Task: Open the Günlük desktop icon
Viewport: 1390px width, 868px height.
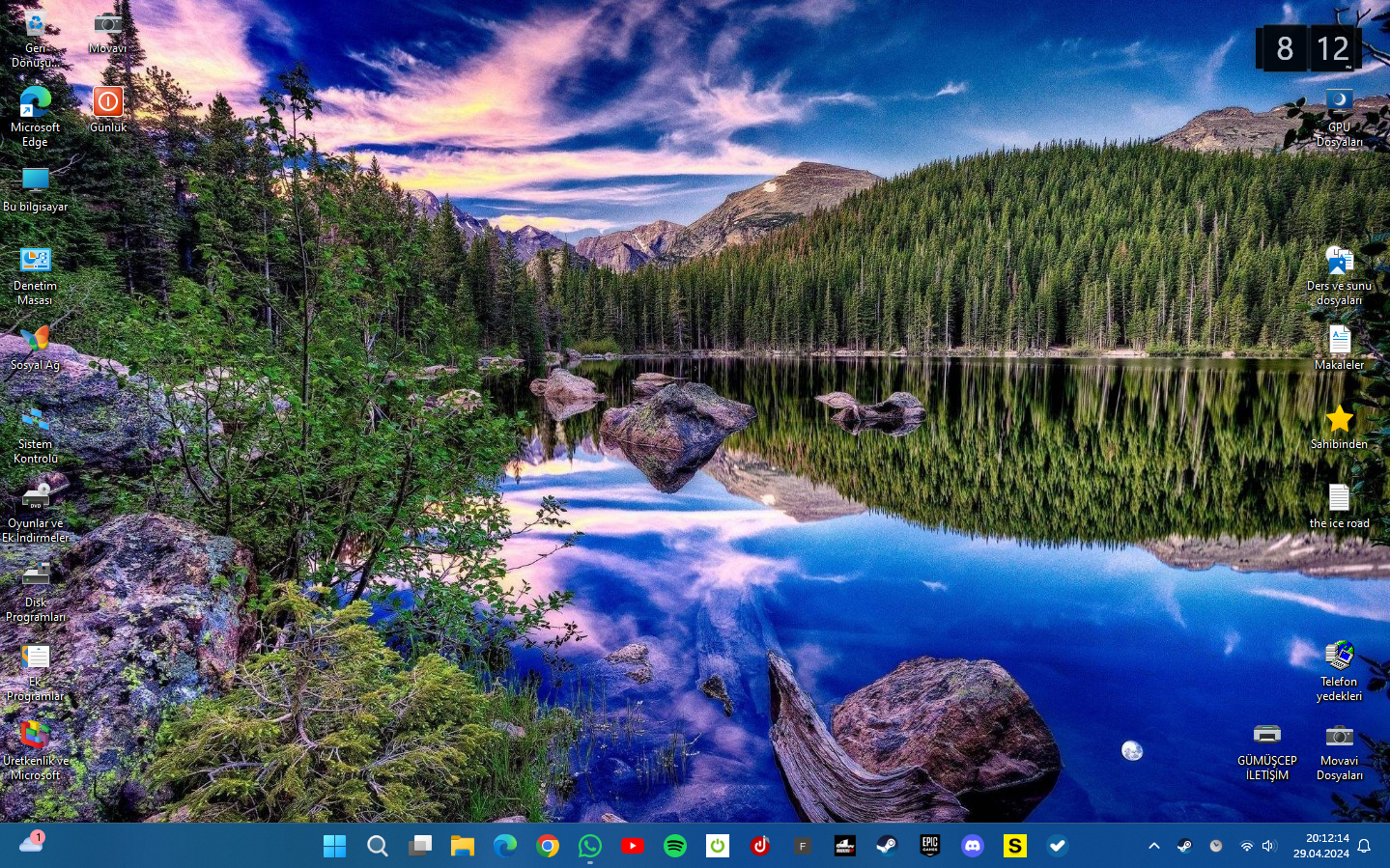Action: pyautogui.click(x=107, y=109)
